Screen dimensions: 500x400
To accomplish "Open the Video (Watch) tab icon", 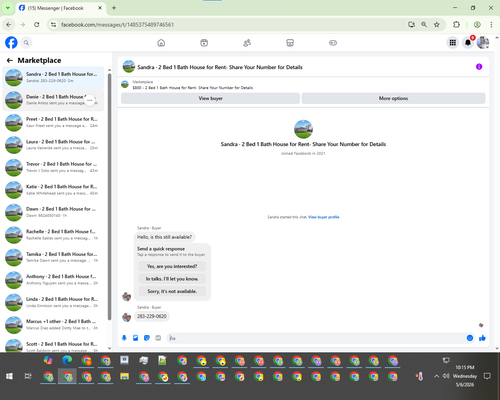I will [204, 43].
